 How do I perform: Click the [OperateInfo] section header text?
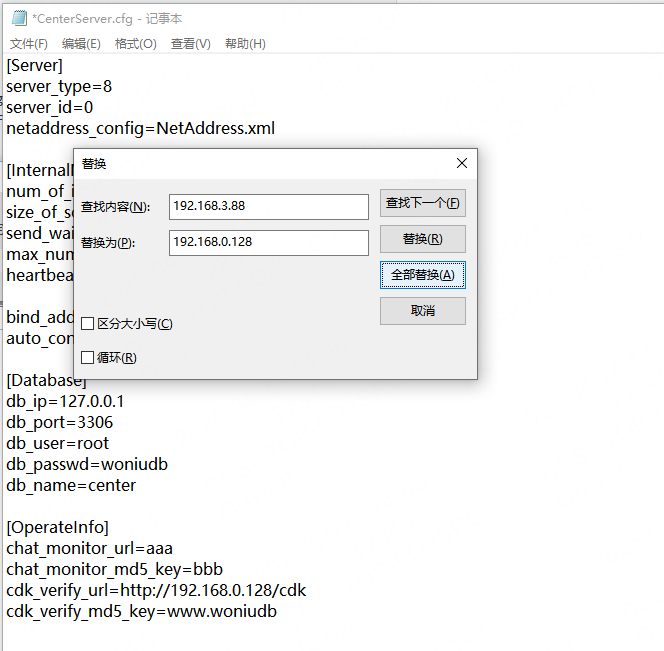point(57,527)
